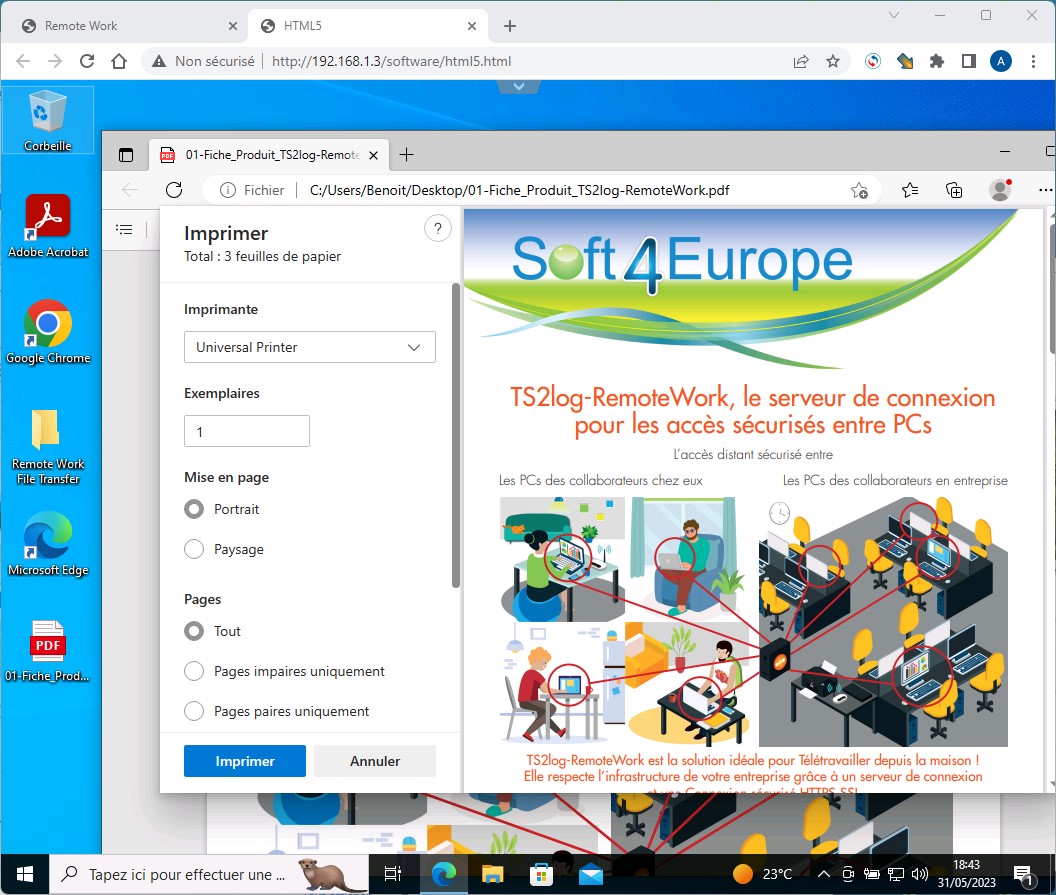The height and width of the screenshot is (895, 1056).
Task: Open File Explorer from the taskbar
Action: pos(493,874)
